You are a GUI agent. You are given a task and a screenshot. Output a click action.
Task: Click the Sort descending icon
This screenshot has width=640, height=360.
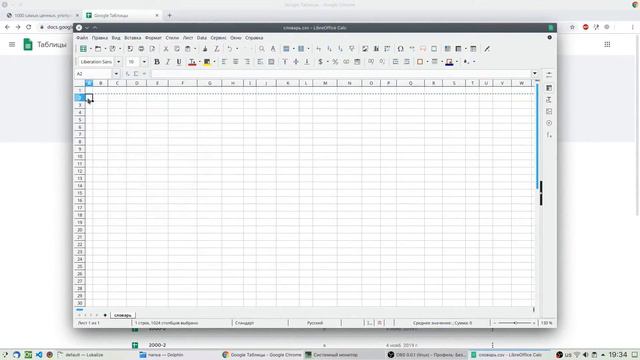pos(340,49)
